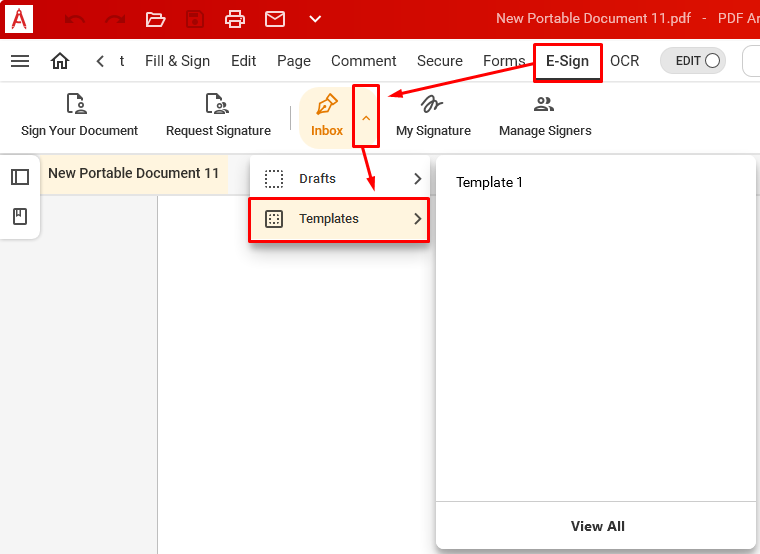
Task: Open the Drafts submenu
Action: pyautogui.click(x=339, y=178)
